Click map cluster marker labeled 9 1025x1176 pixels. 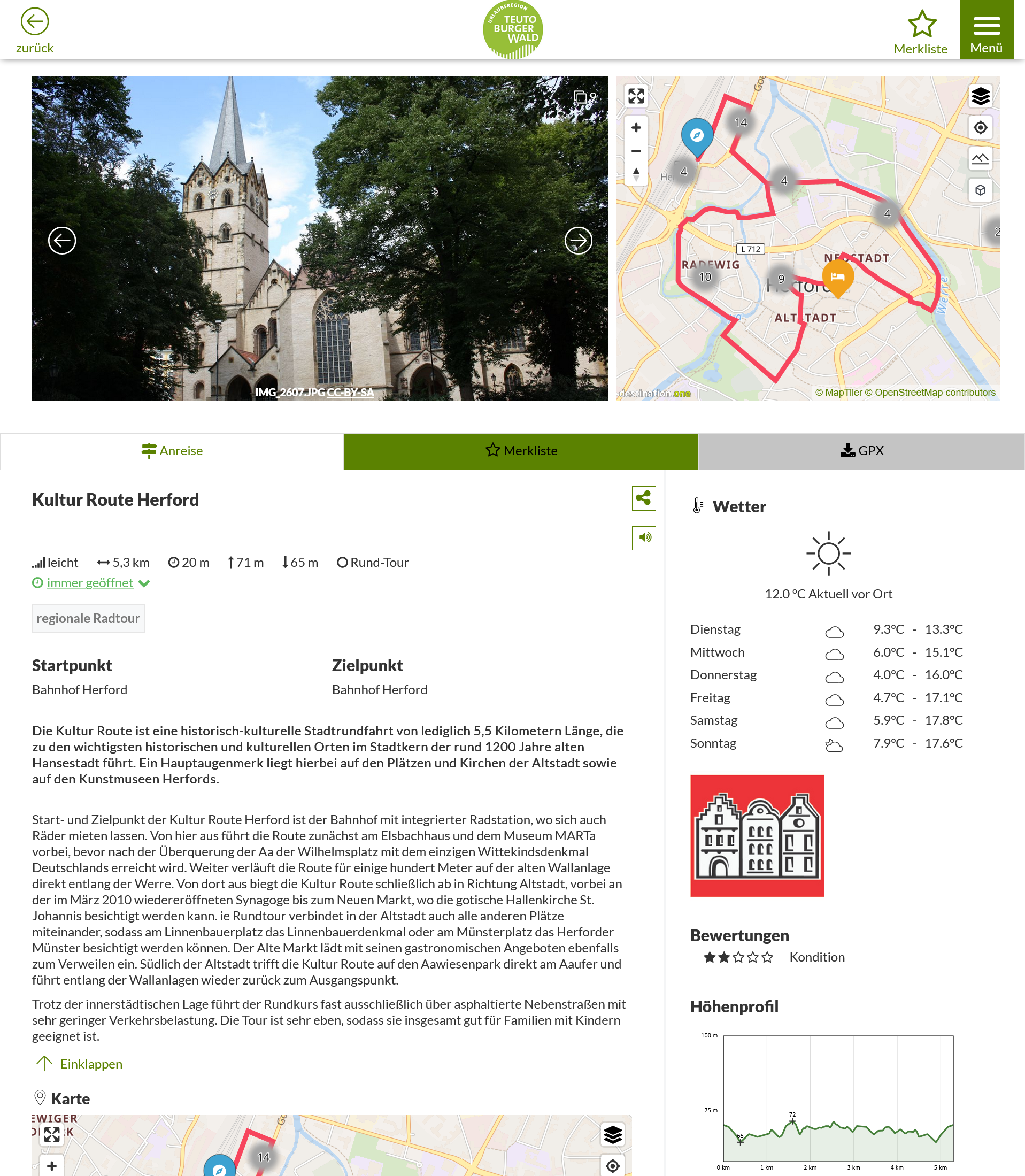[781, 279]
